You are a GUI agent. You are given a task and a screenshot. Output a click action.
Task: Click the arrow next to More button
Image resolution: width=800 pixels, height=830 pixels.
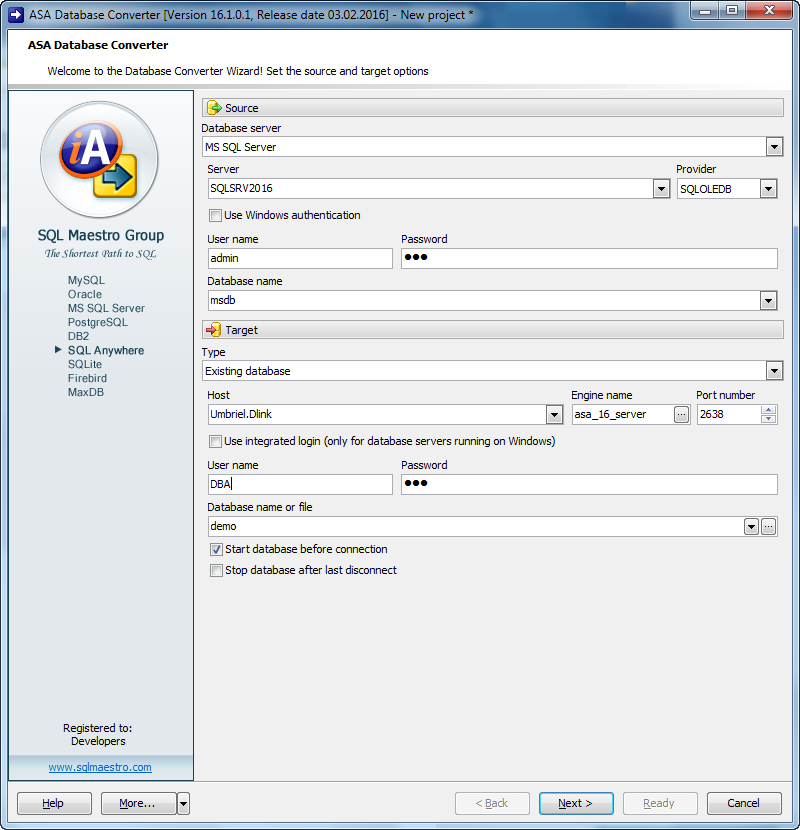tap(182, 803)
